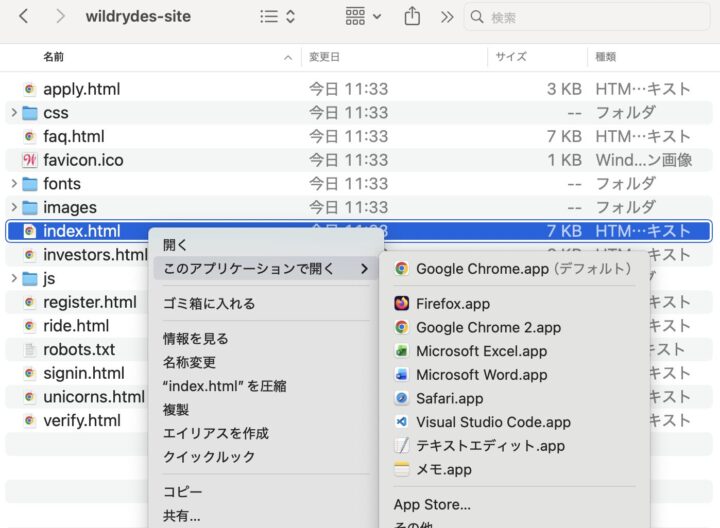Click the Microsoft Word.app icon
This screenshot has height=528, width=720.
(x=401, y=375)
